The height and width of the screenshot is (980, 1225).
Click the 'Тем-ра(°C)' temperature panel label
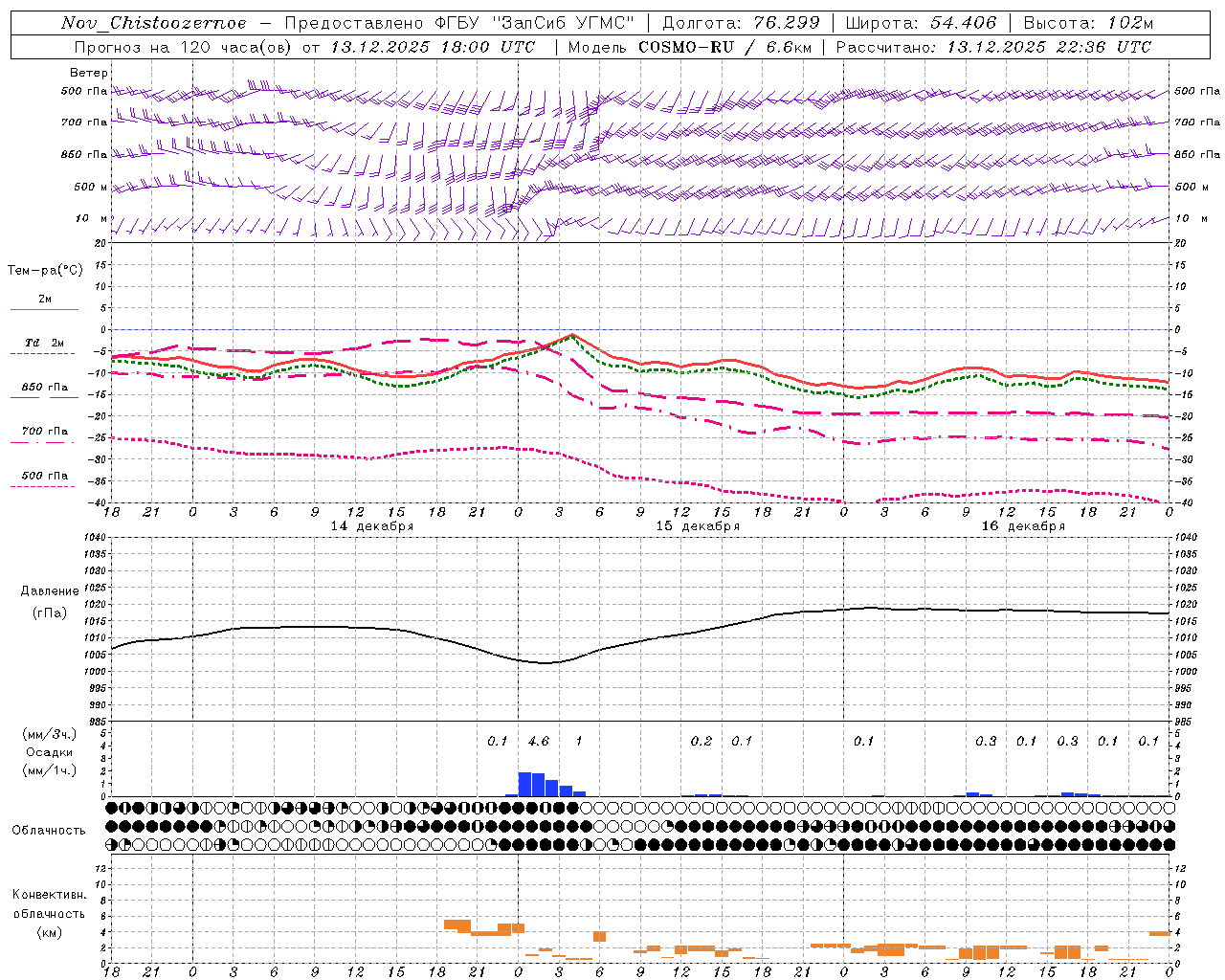click(x=45, y=271)
